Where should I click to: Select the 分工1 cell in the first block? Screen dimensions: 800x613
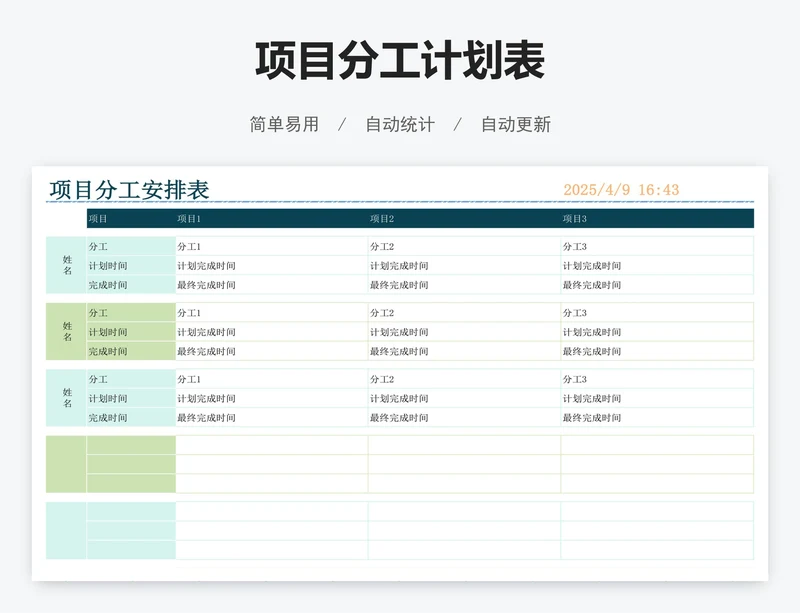[x=189, y=247]
